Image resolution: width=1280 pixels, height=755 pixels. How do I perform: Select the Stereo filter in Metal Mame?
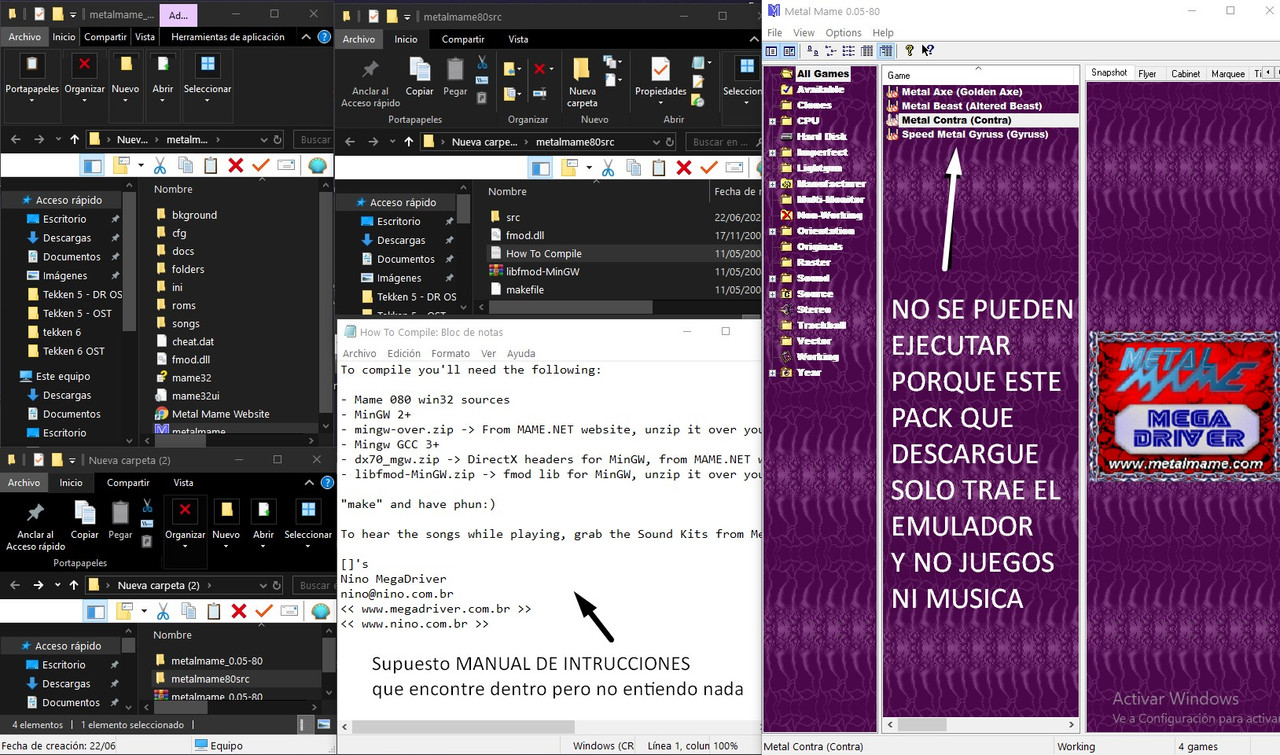pyautogui.click(x=813, y=309)
